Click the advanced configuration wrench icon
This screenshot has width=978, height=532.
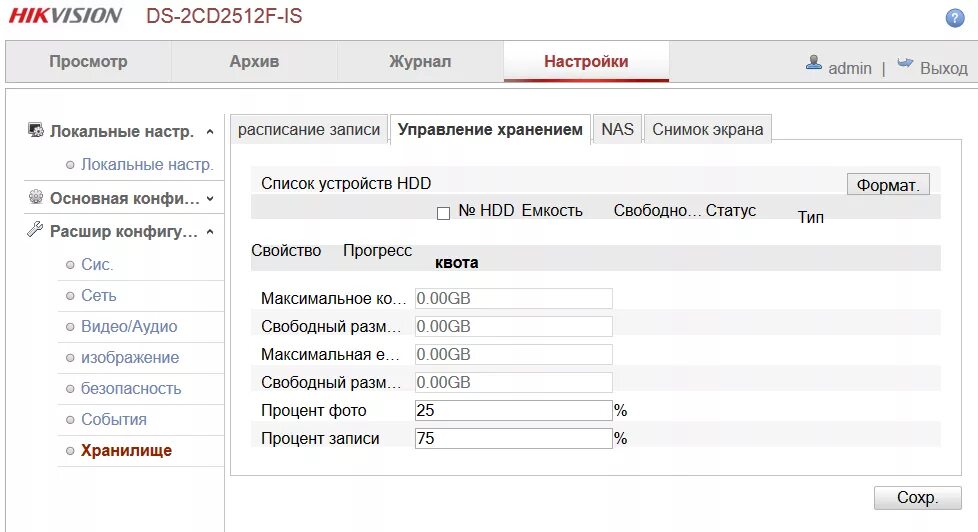[36, 231]
